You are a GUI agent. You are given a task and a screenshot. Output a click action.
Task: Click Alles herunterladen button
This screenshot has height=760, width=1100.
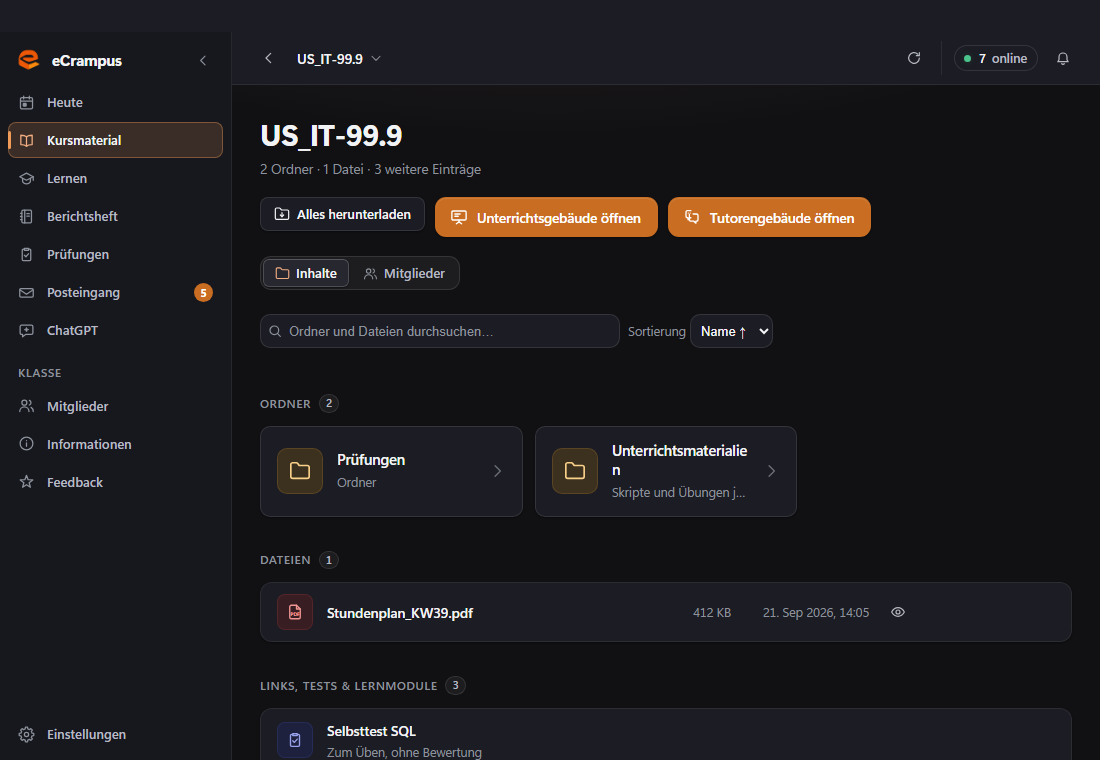(342, 214)
